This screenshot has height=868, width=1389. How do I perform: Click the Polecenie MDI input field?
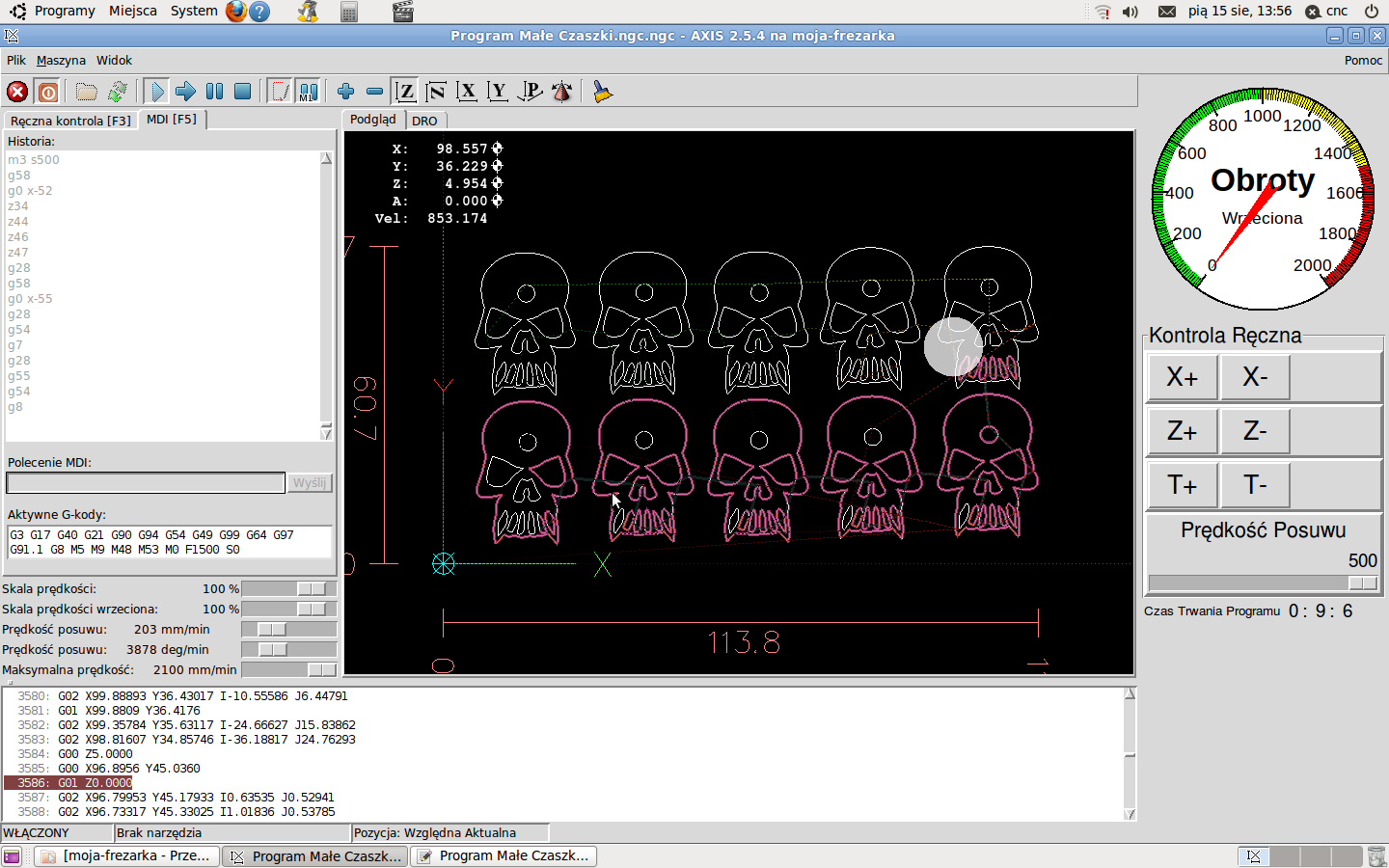[146, 482]
